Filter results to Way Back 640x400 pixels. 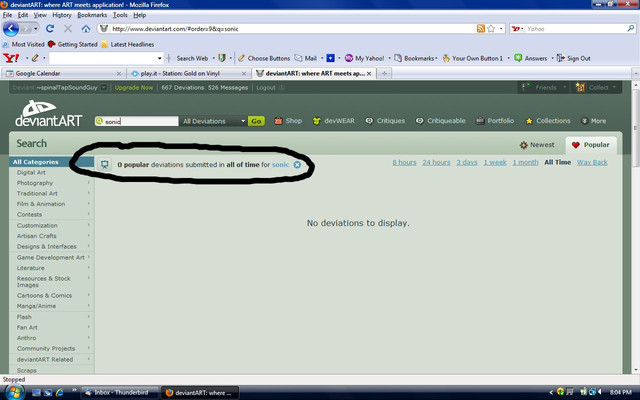[592, 162]
